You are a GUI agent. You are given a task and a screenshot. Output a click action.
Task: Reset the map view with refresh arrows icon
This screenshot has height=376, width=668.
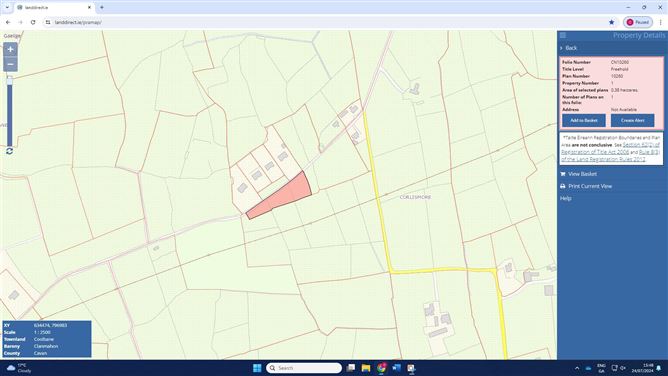point(9,151)
